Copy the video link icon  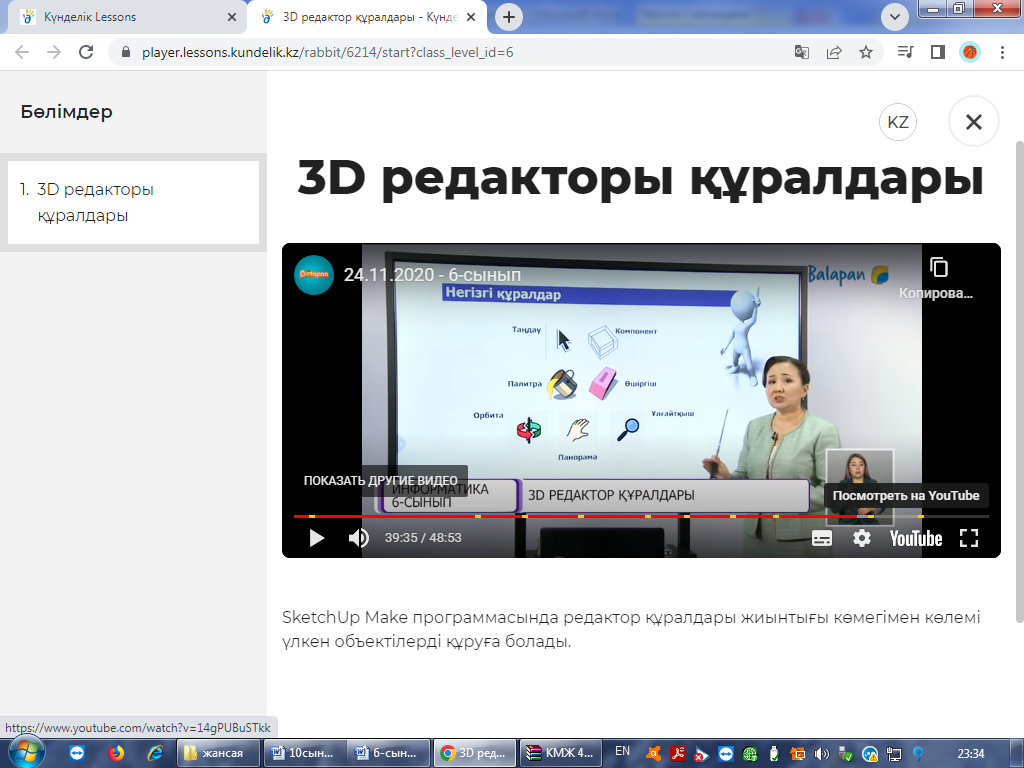938,267
